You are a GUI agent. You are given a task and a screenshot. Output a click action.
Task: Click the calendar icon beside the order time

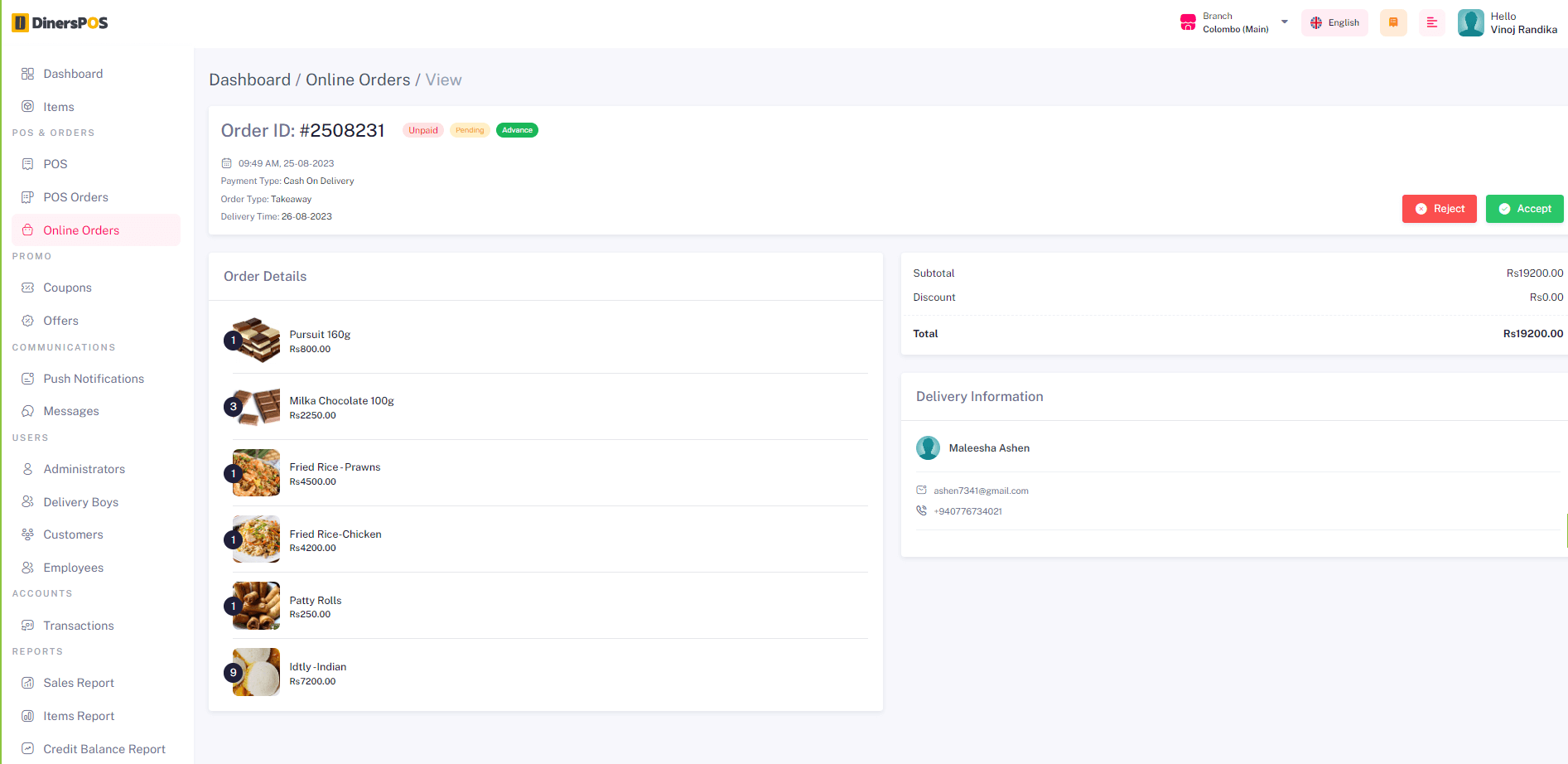[226, 163]
